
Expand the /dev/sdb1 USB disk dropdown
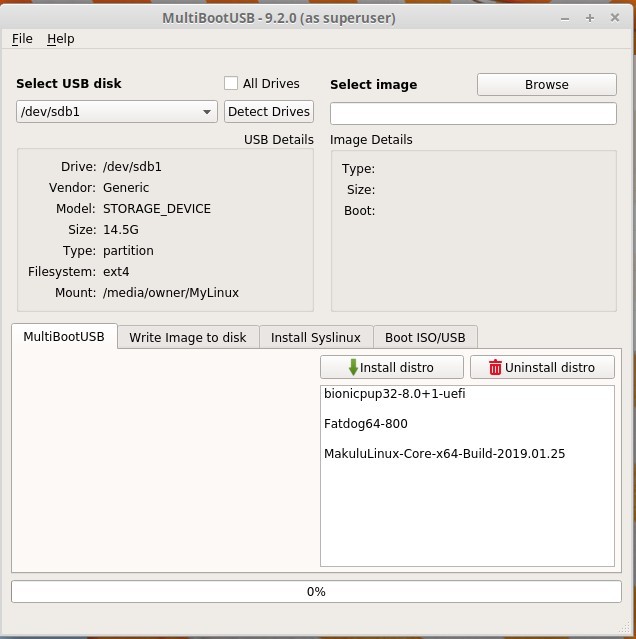(x=117, y=111)
